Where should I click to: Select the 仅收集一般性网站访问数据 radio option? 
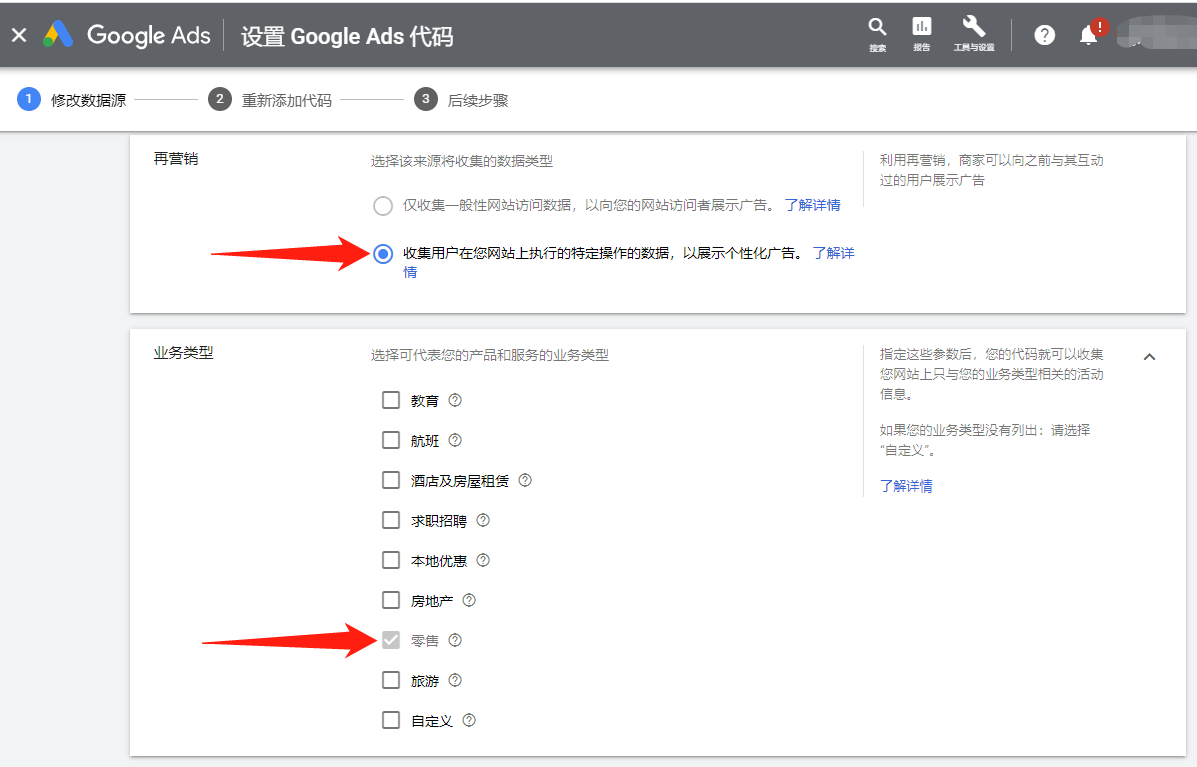tap(383, 205)
